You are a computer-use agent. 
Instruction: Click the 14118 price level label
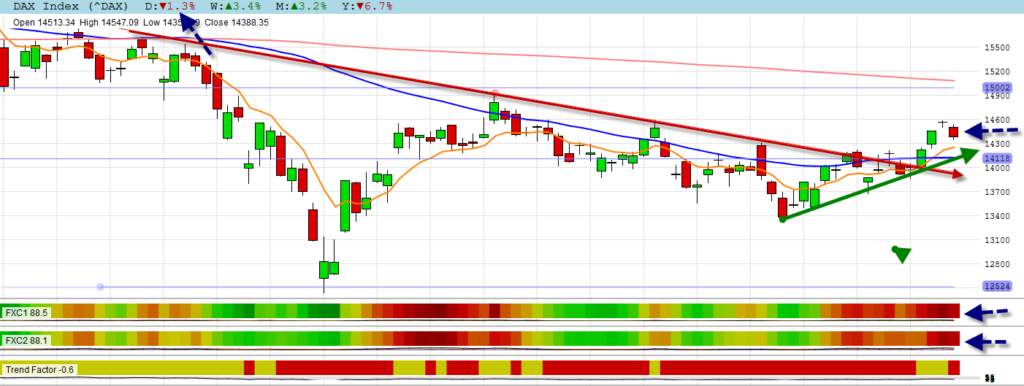(x=997, y=158)
